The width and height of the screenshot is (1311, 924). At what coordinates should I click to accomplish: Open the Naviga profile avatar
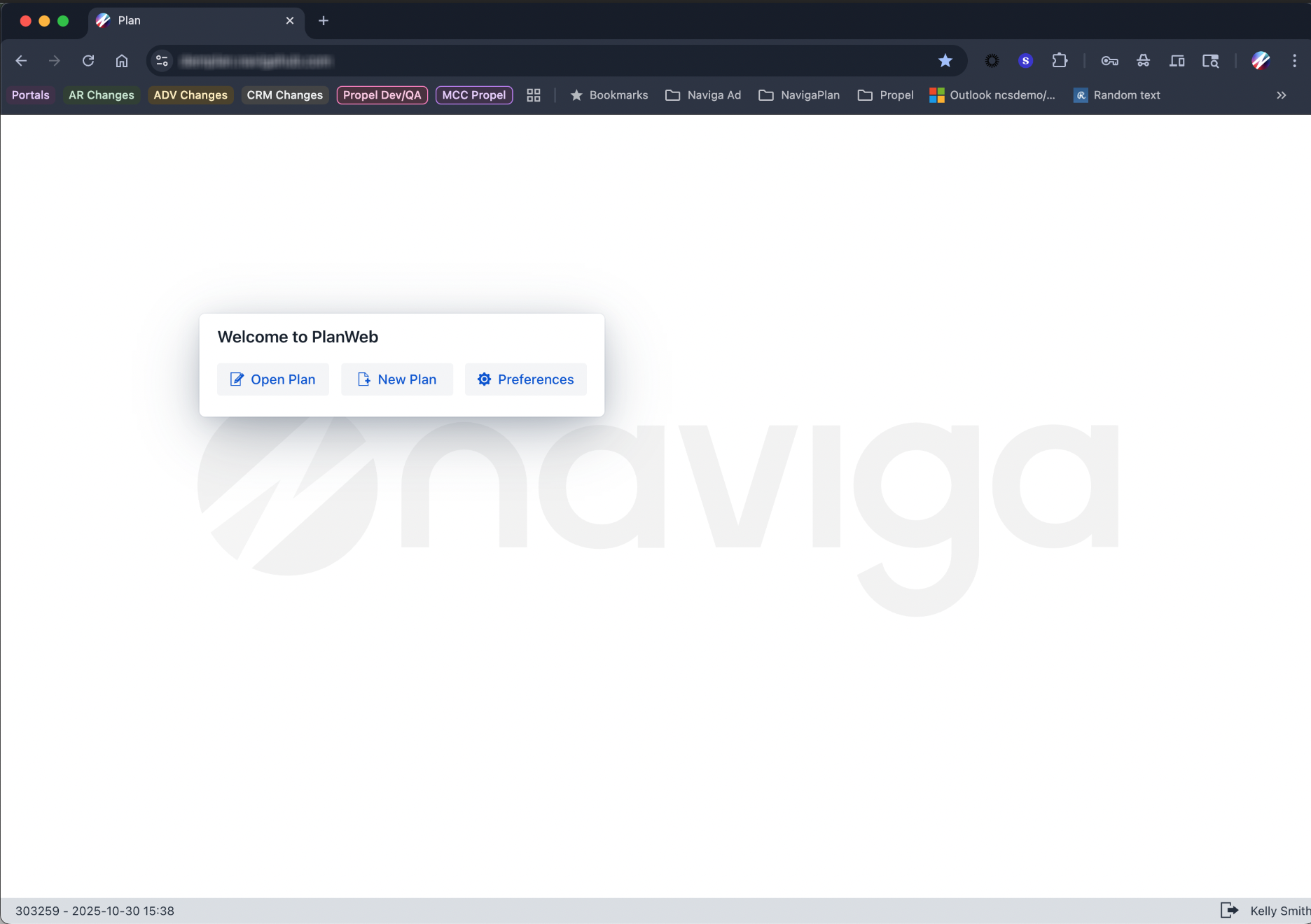(1261, 61)
